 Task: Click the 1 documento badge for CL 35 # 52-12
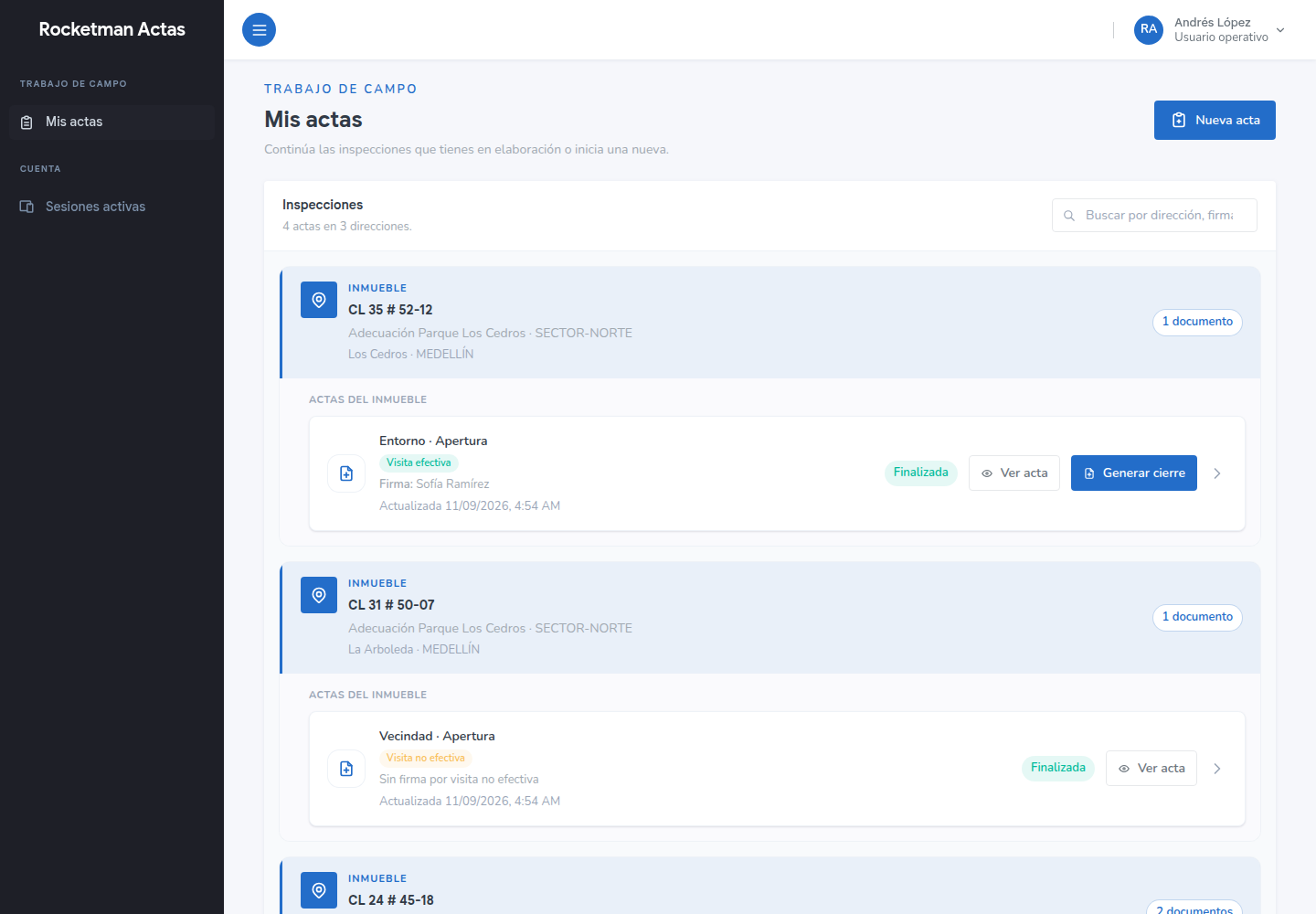[x=1197, y=322]
